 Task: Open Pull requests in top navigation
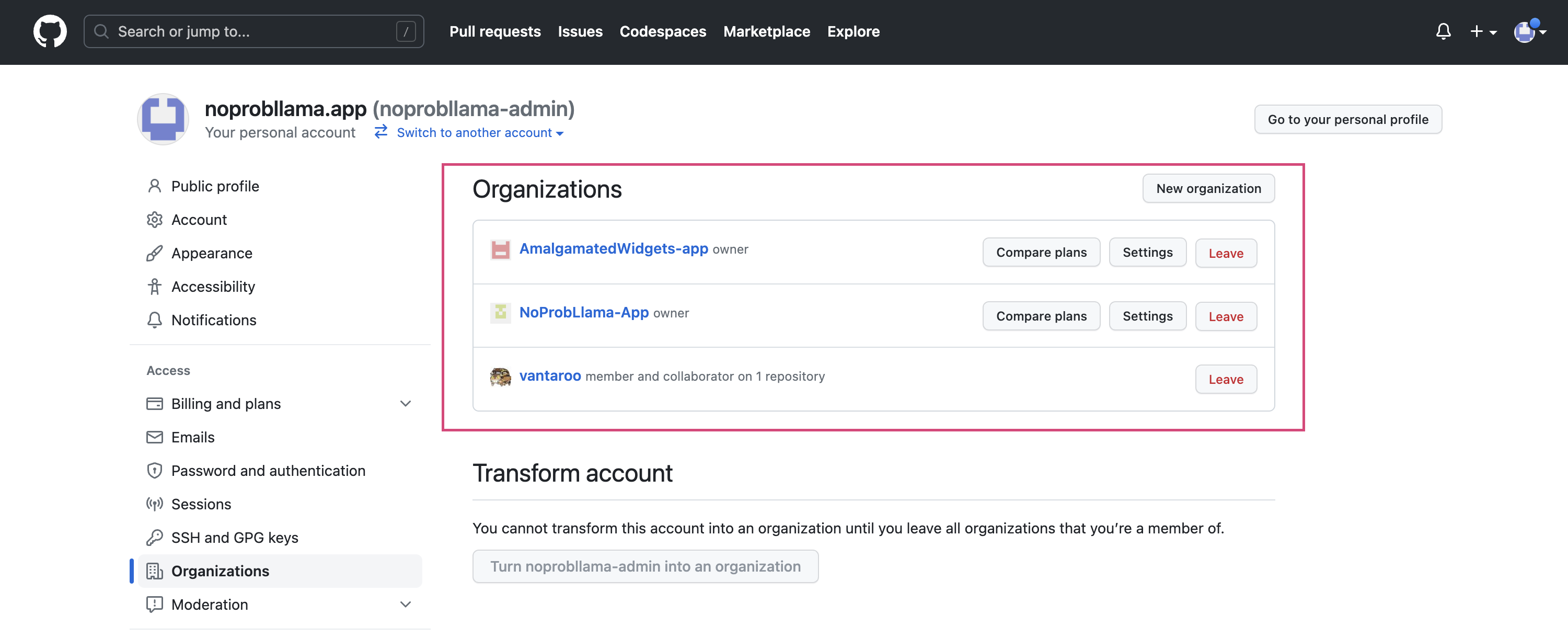pyautogui.click(x=495, y=32)
